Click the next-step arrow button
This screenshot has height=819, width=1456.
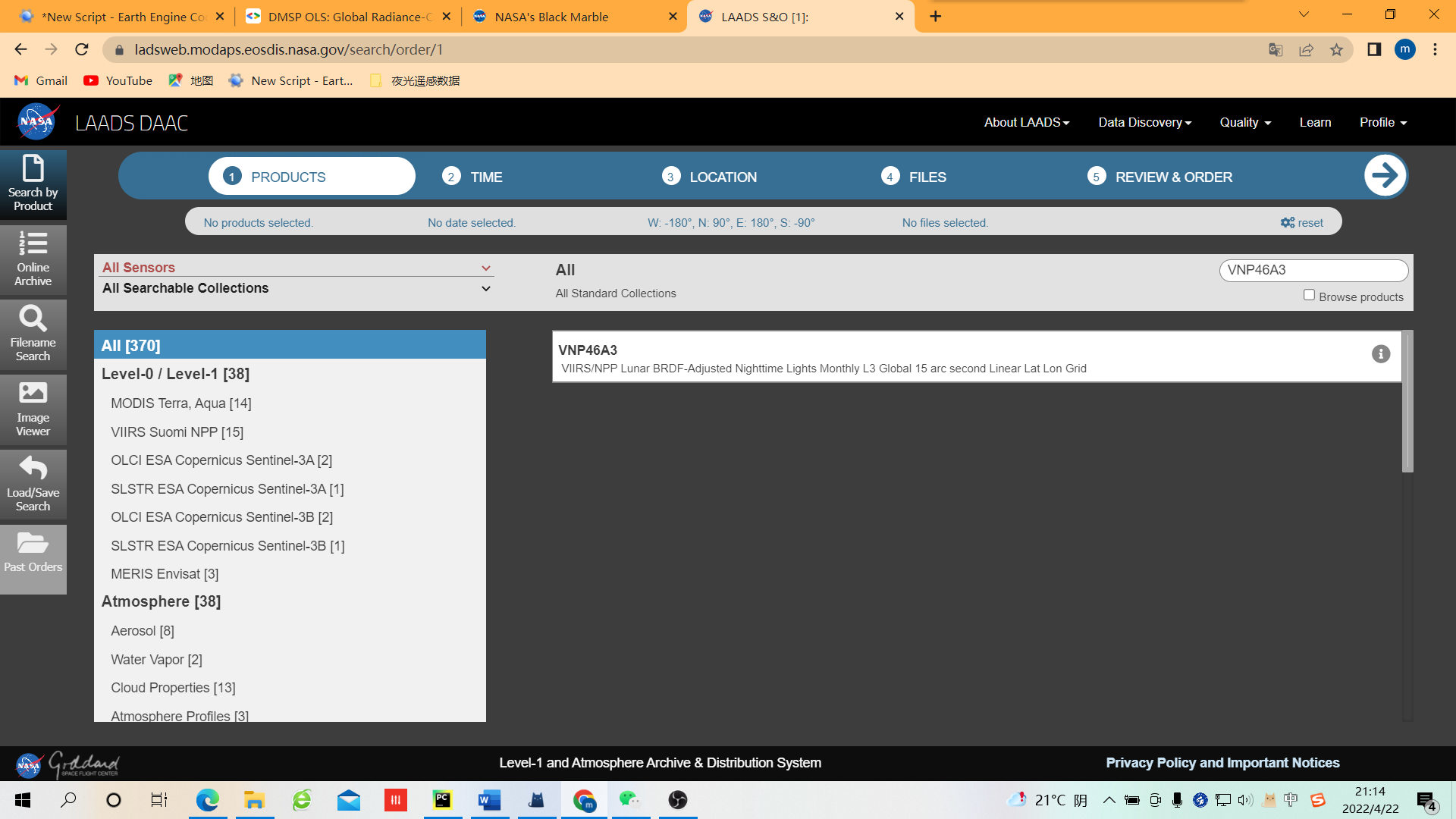(1385, 176)
